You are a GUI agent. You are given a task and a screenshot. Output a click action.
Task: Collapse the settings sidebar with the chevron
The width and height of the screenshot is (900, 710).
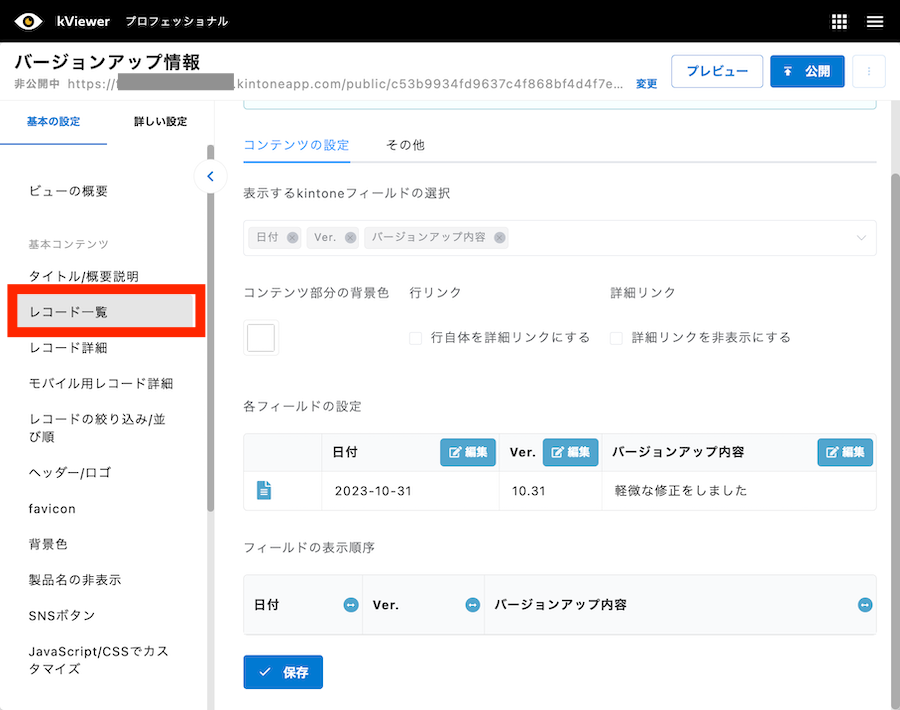click(210, 176)
